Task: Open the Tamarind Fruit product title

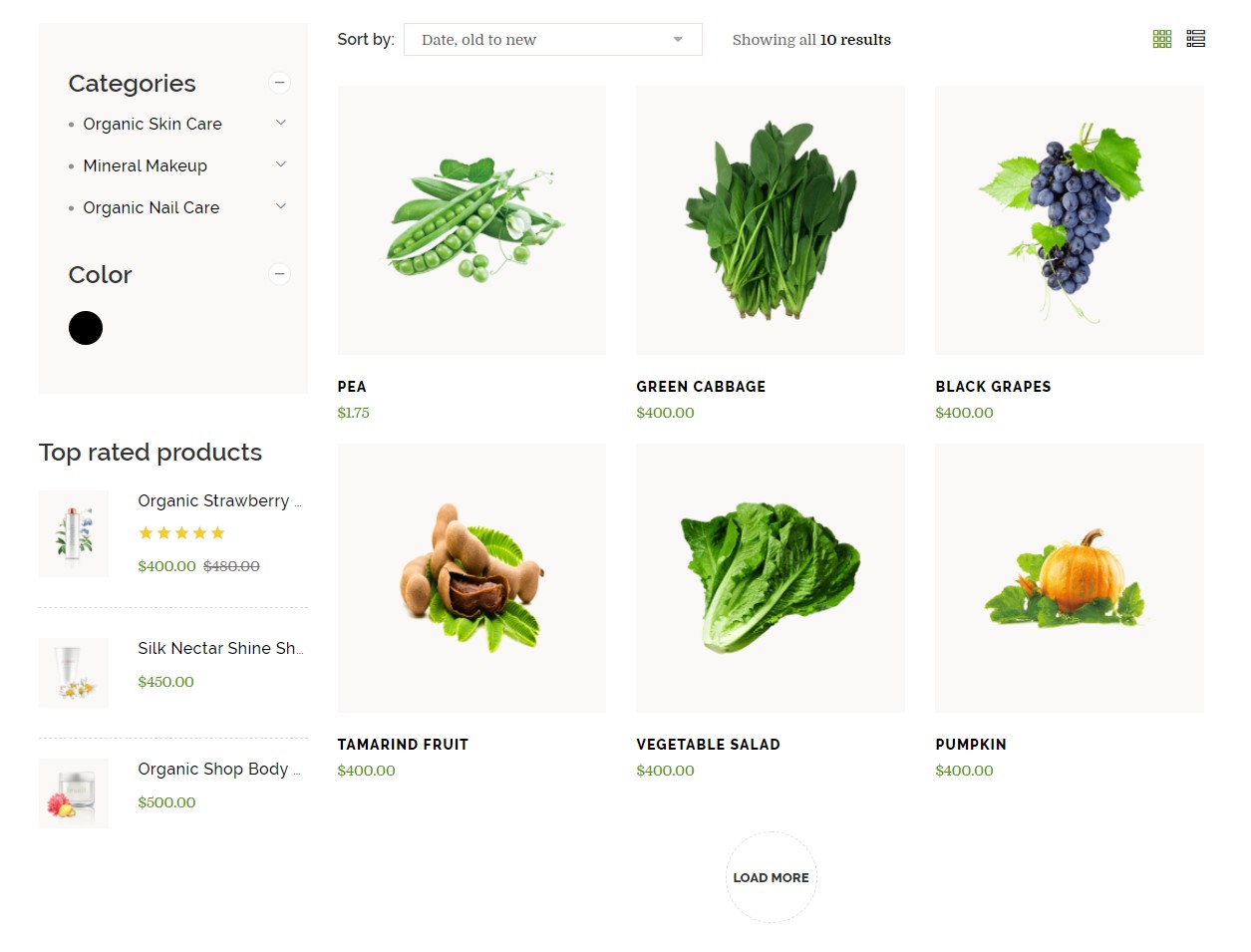Action: click(403, 745)
